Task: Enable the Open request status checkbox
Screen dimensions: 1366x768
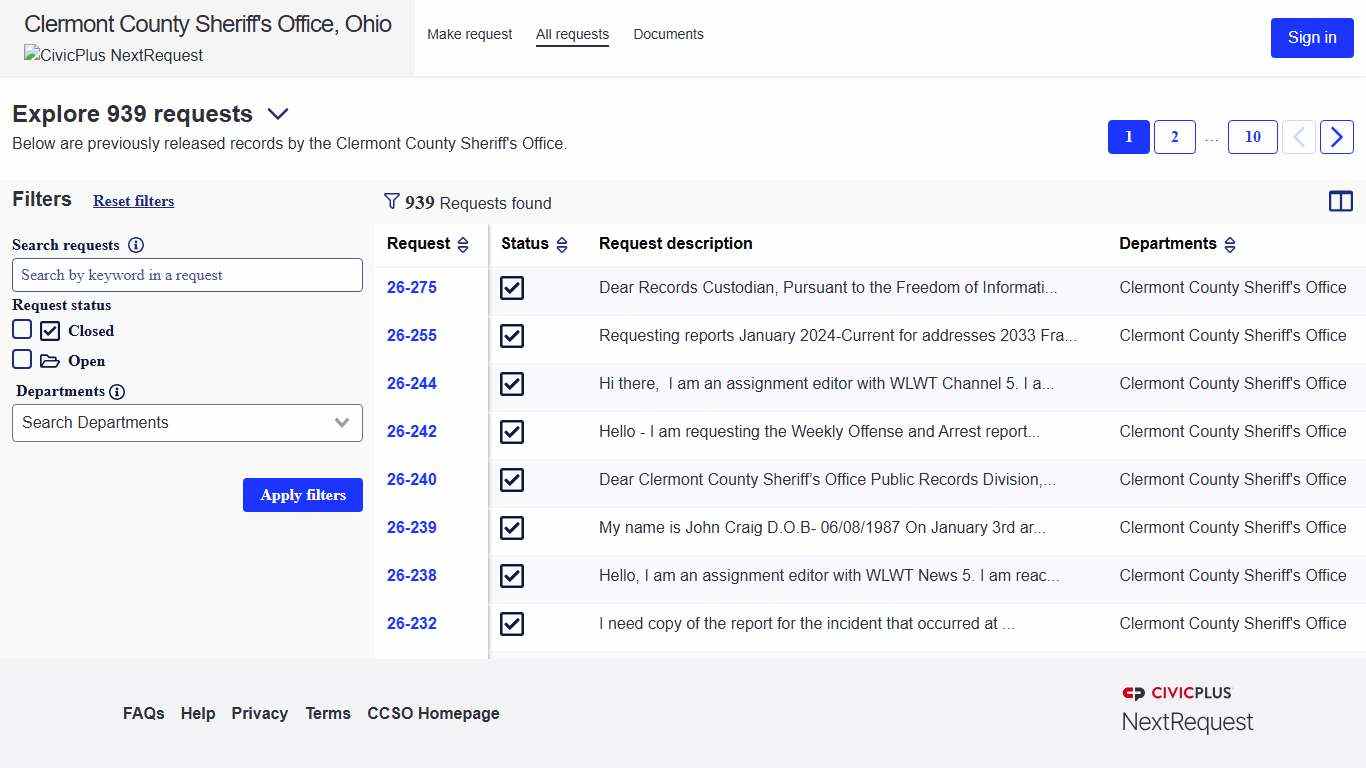Action: [22, 359]
